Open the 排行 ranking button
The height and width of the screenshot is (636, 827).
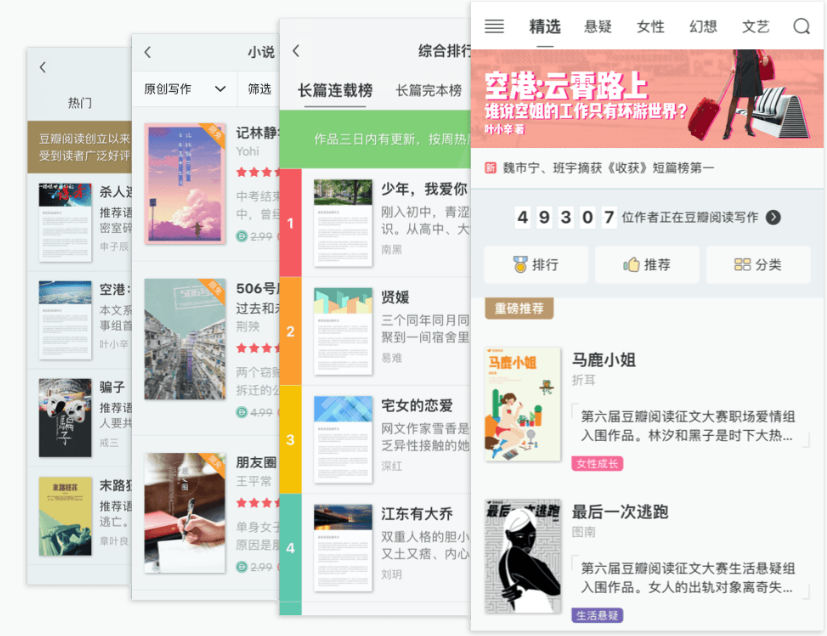coord(536,264)
